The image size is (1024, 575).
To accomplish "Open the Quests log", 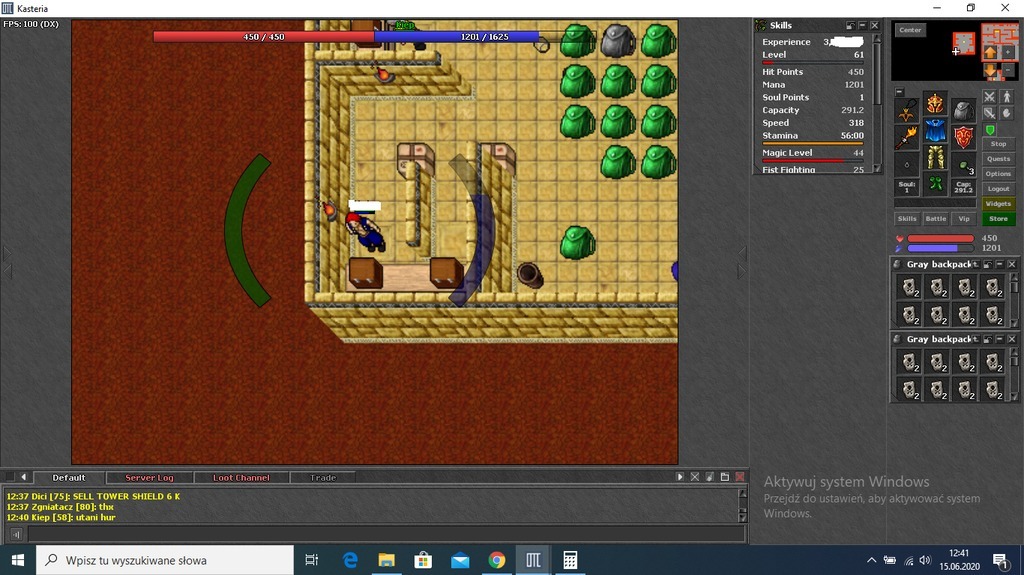I will 999,159.
